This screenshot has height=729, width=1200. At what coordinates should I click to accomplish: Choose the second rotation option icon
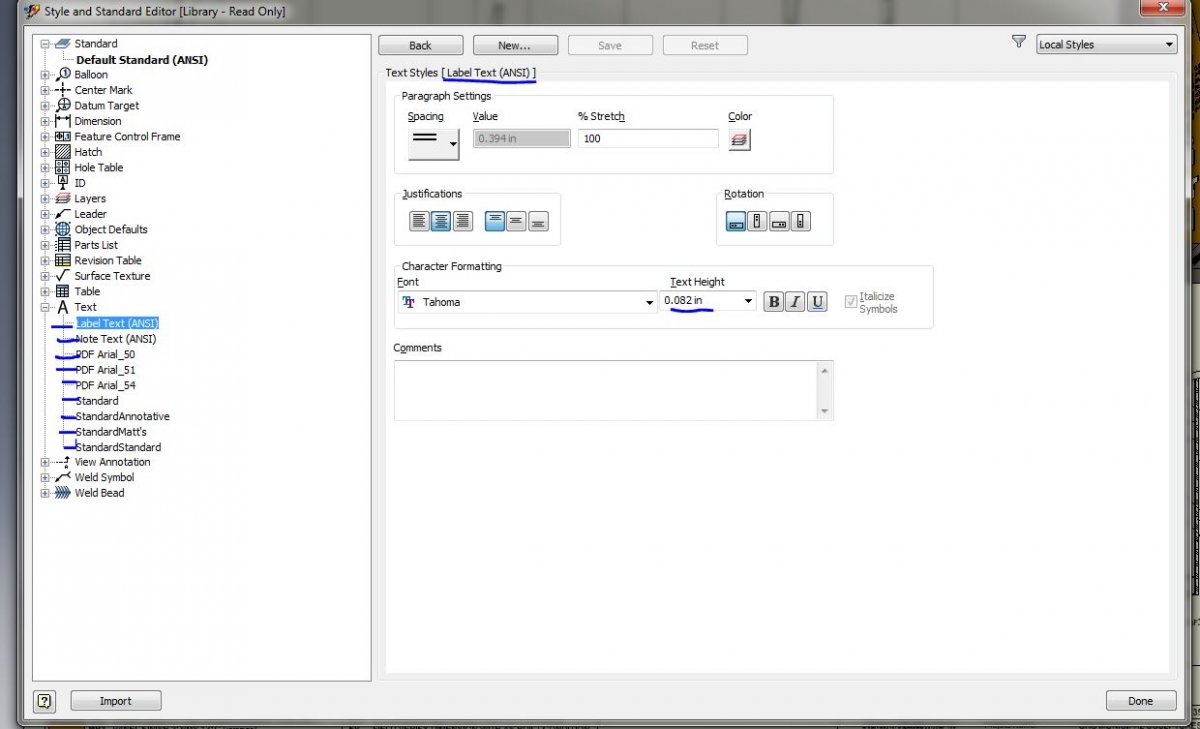[758, 222]
